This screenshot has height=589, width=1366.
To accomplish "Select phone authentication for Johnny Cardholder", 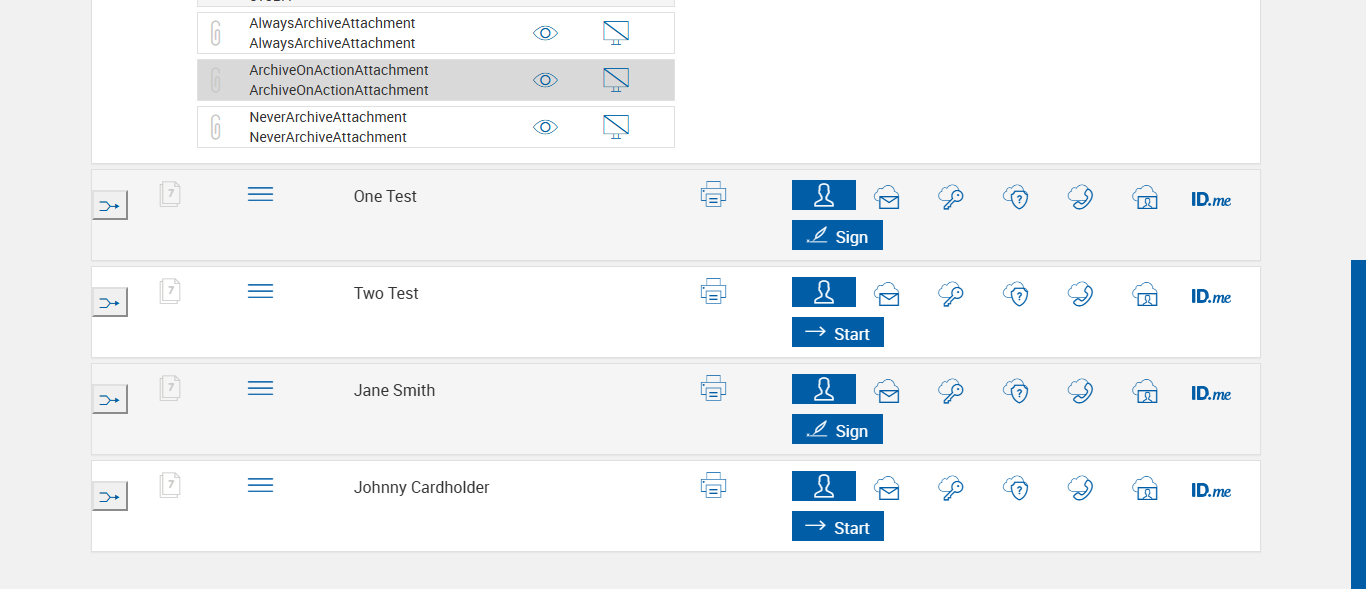I will (1080, 488).
